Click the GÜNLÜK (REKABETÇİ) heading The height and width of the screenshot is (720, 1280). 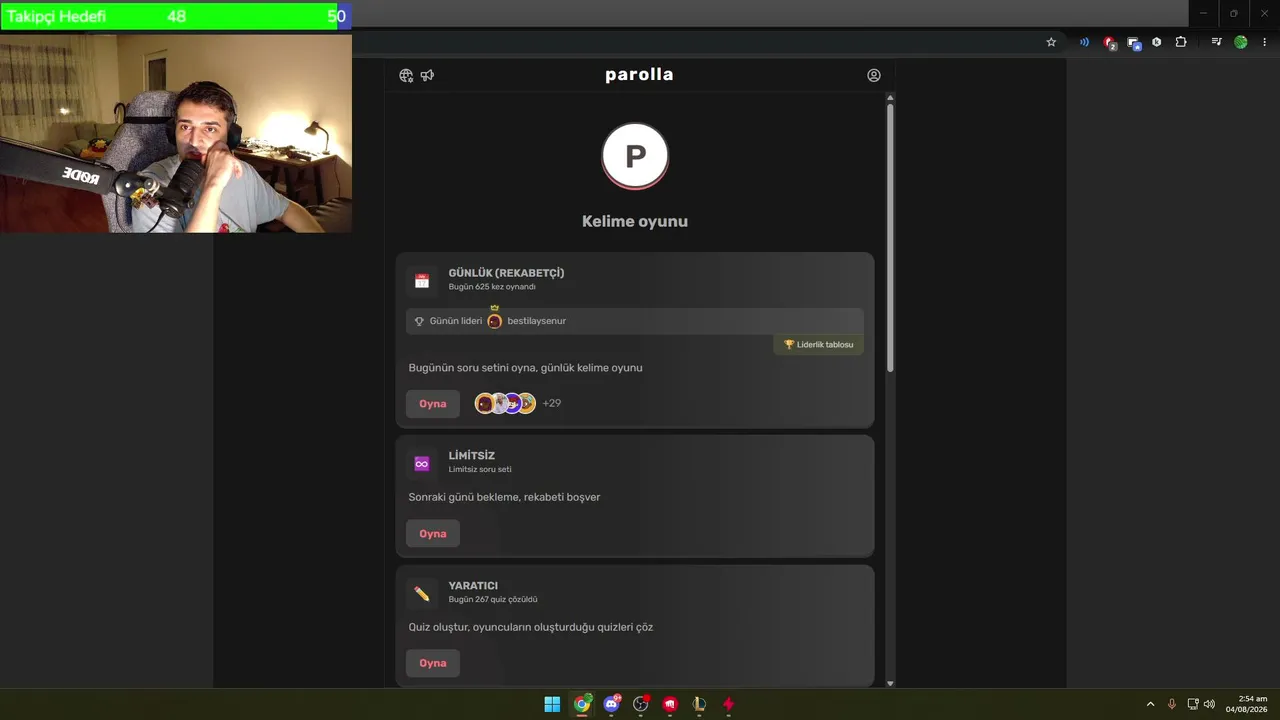507,273
